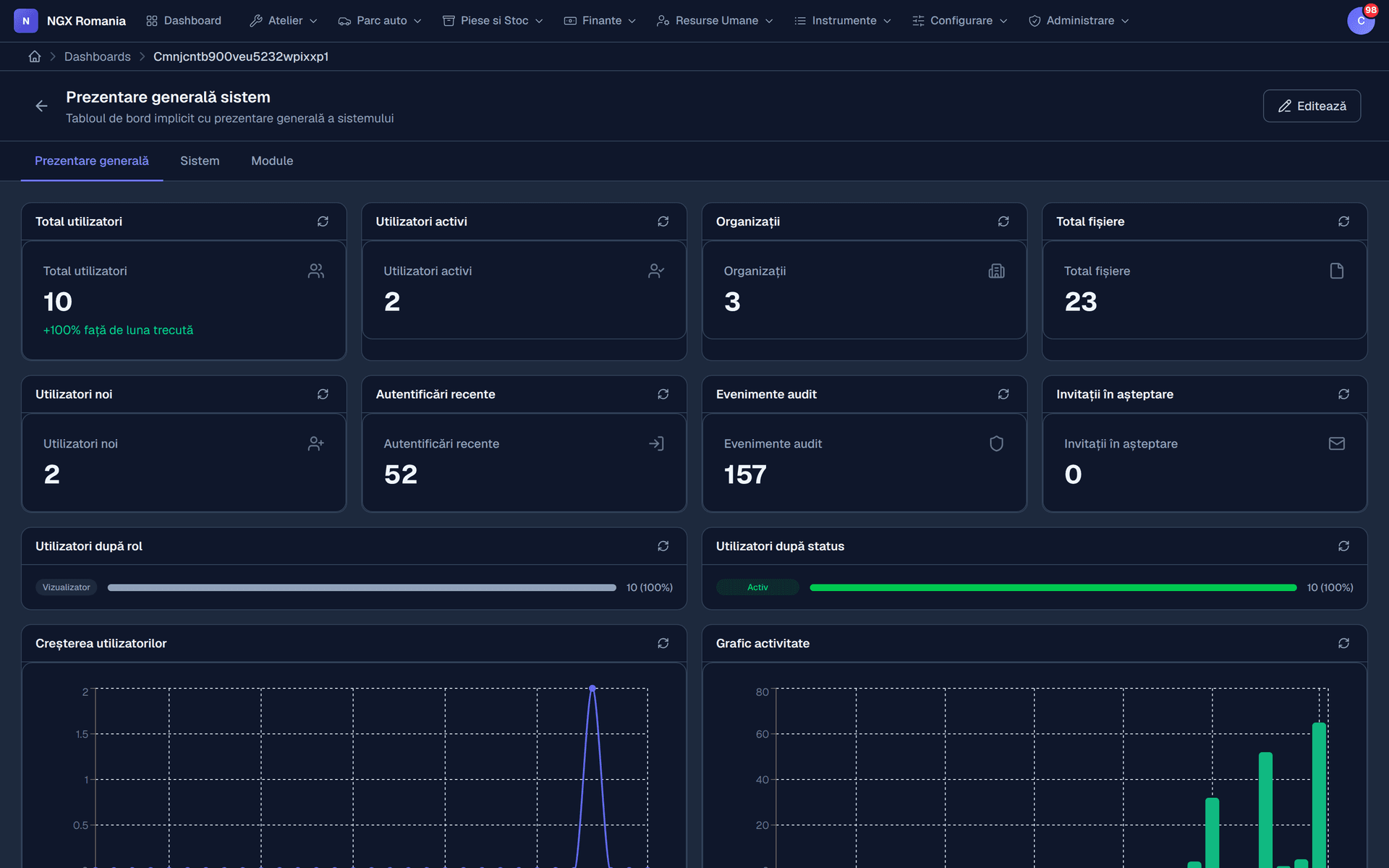Image resolution: width=1389 pixels, height=868 pixels.
Task: Click the NGX Romania brand name
Action: (86, 21)
